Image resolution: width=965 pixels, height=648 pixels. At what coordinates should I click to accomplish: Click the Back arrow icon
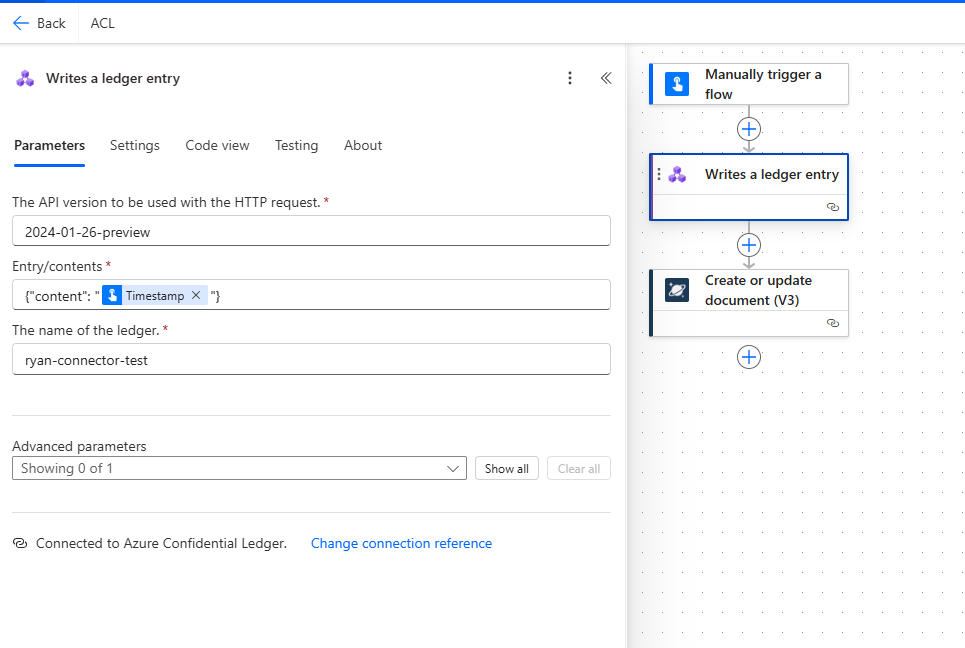coord(21,23)
